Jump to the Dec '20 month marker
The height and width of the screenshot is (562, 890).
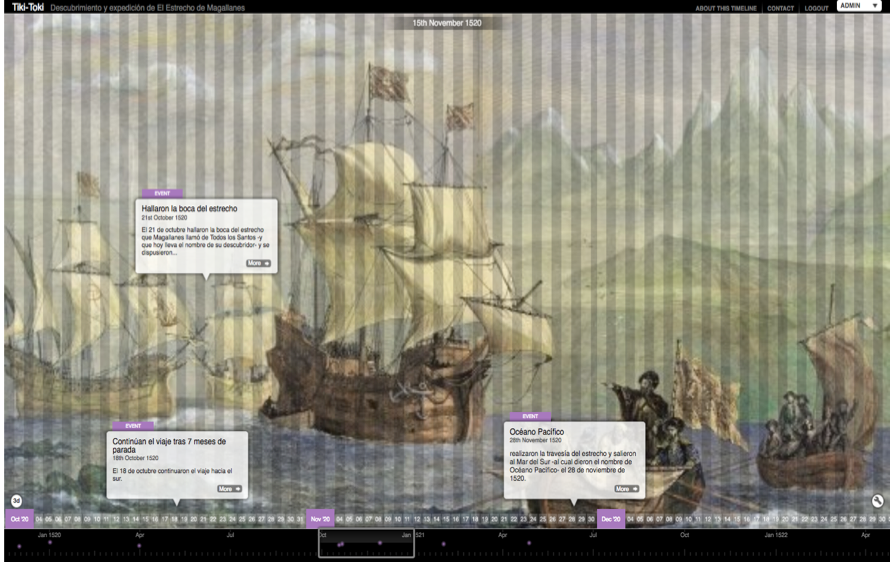pos(611,519)
